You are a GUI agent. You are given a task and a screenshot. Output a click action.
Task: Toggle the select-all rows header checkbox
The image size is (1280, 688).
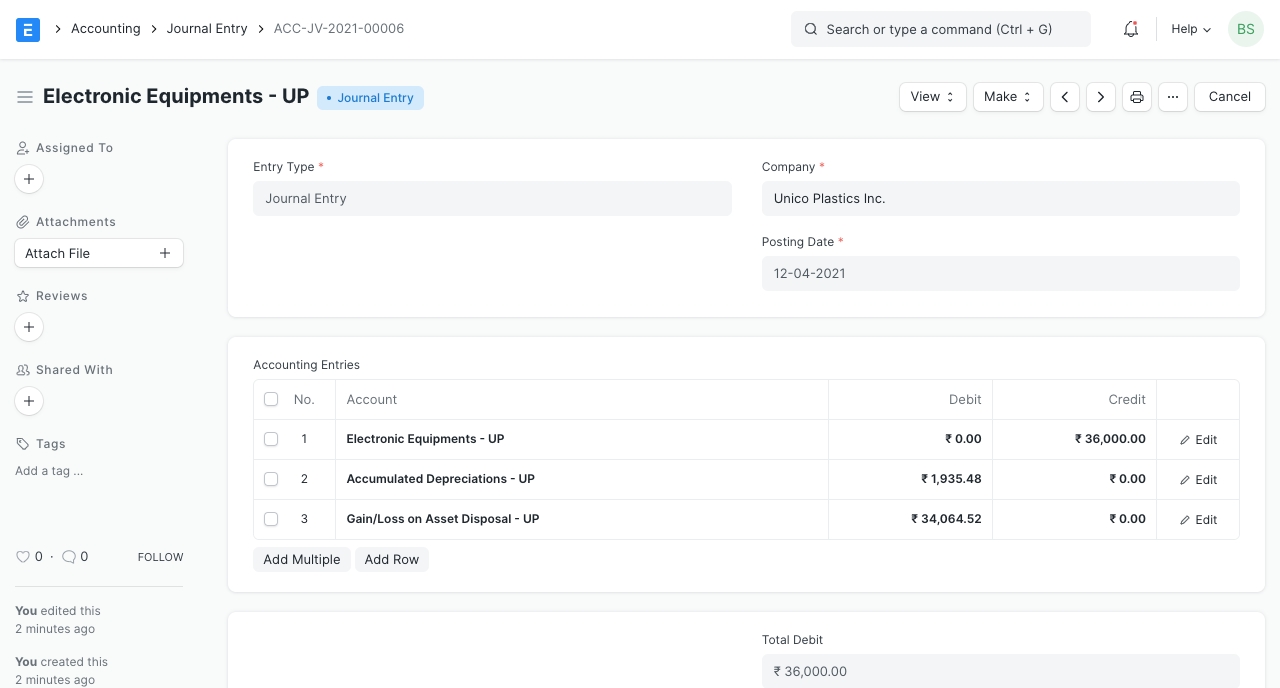click(x=271, y=399)
